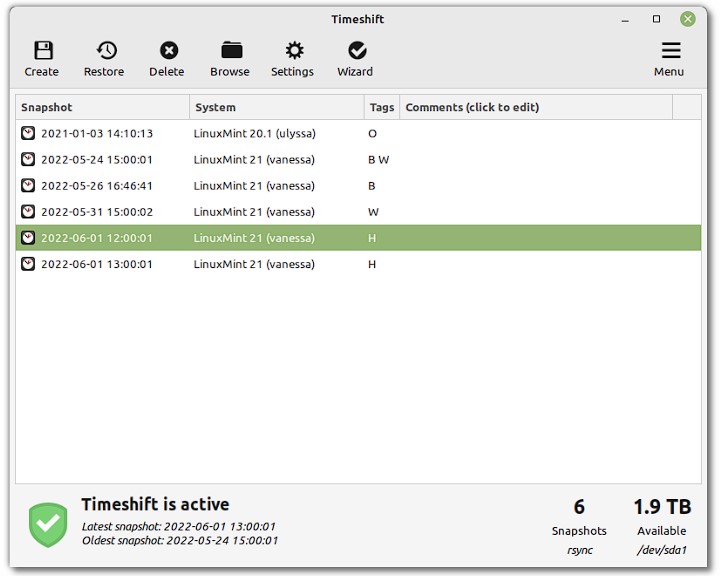Click the W tag of 2022-05-31 snapshot
This screenshot has height=576, width=725.
click(x=373, y=212)
